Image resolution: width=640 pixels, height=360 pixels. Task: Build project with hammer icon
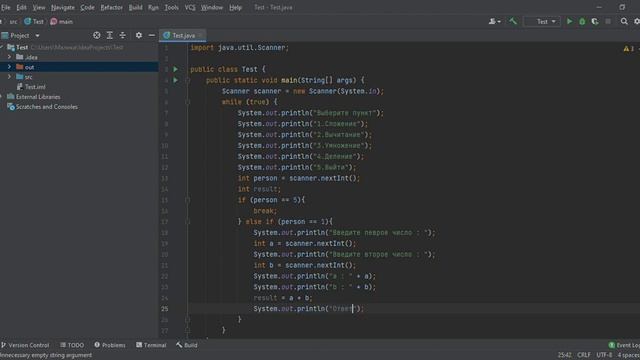[513, 21]
